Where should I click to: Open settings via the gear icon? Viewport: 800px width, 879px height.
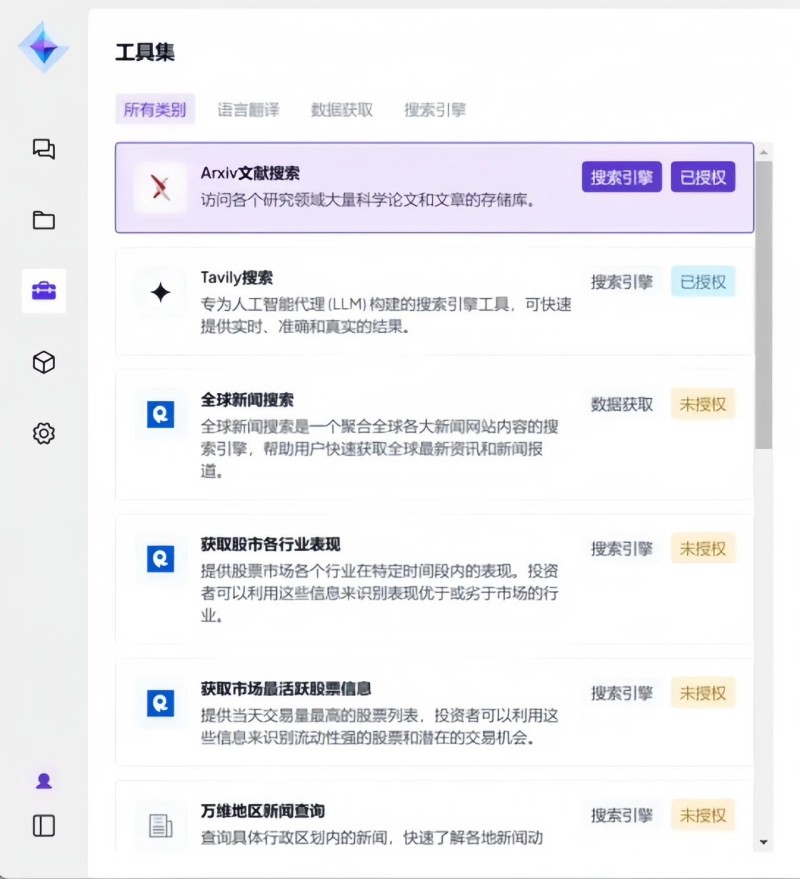43,432
